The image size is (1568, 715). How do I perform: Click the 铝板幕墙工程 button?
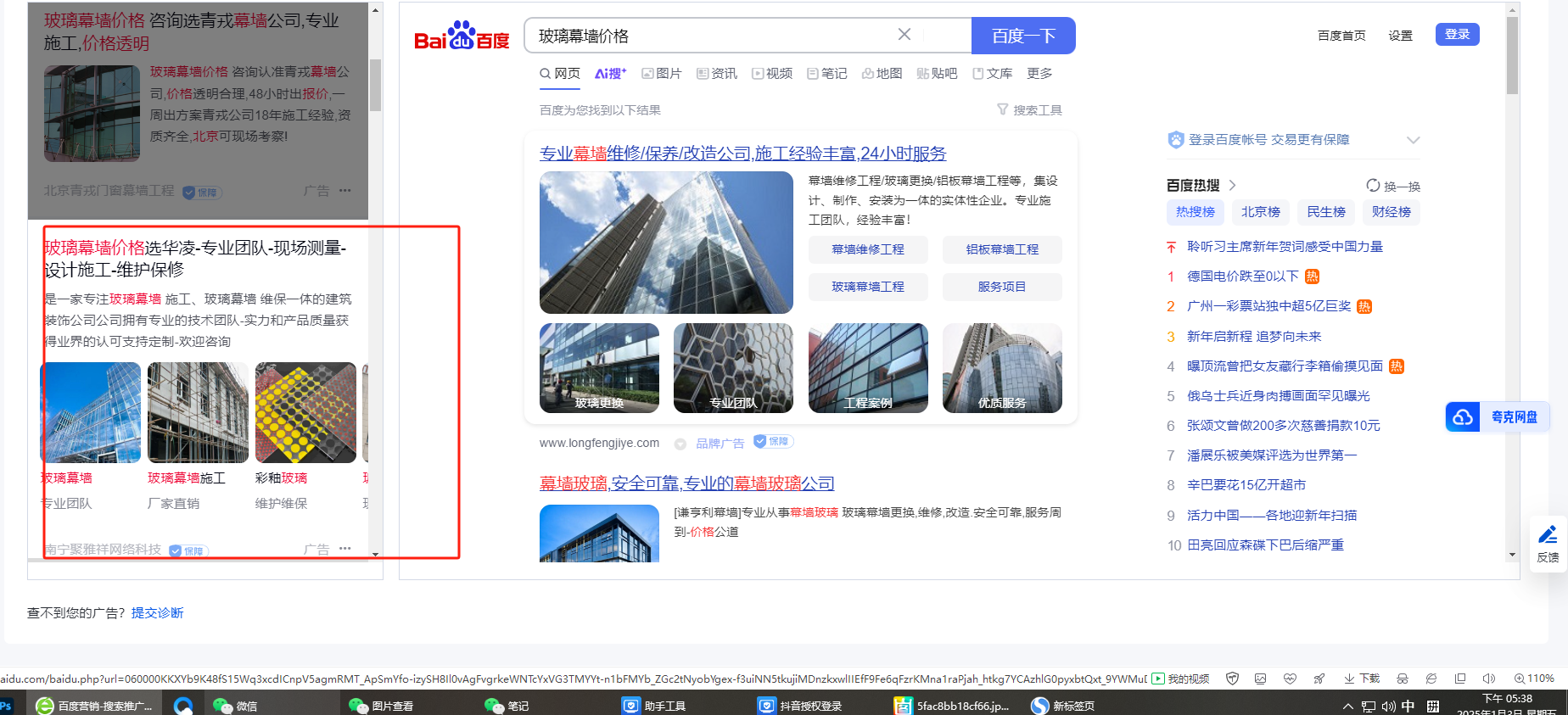(1002, 249)
